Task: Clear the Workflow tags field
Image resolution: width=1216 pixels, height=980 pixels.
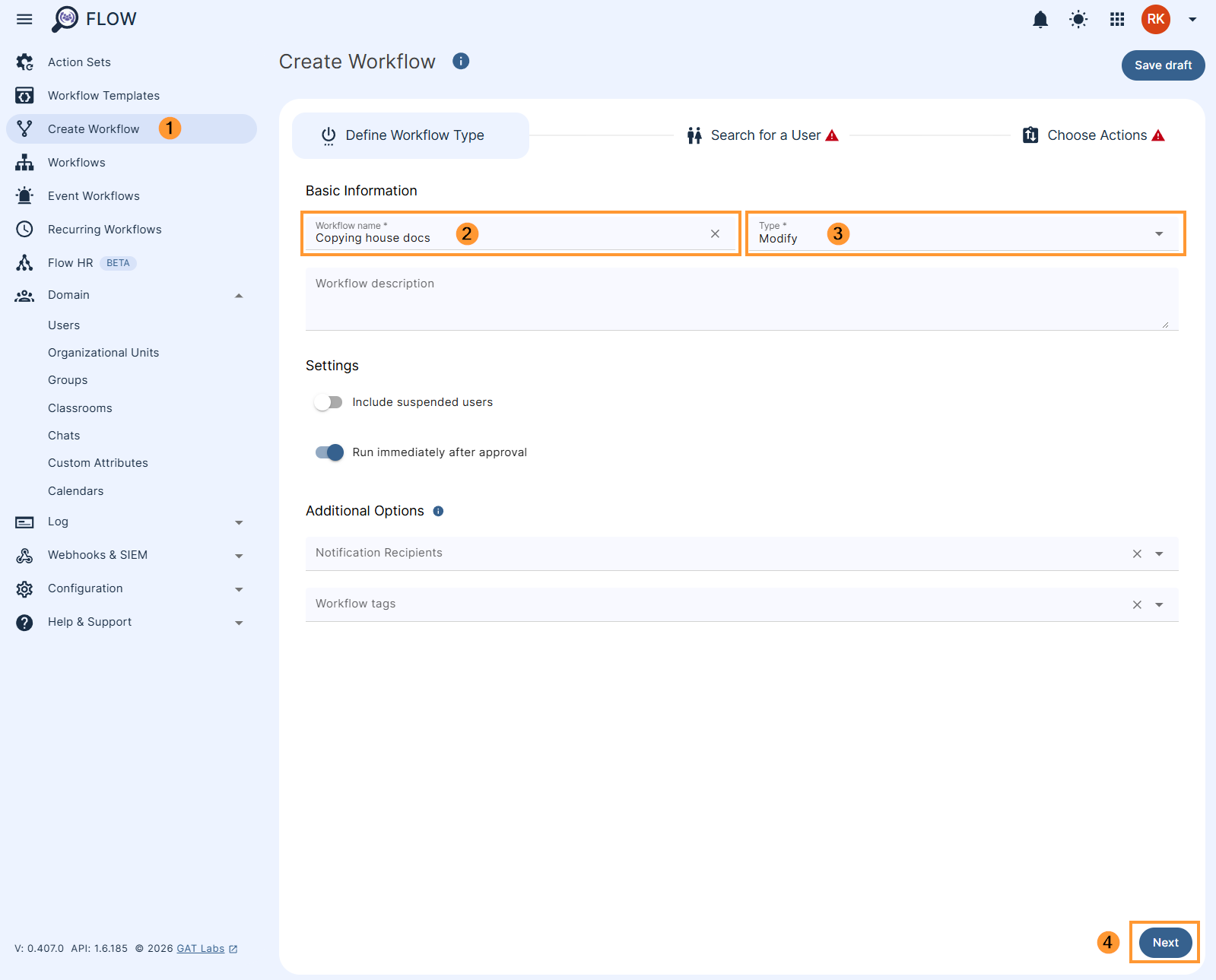Action: (x=1137, y=605)
